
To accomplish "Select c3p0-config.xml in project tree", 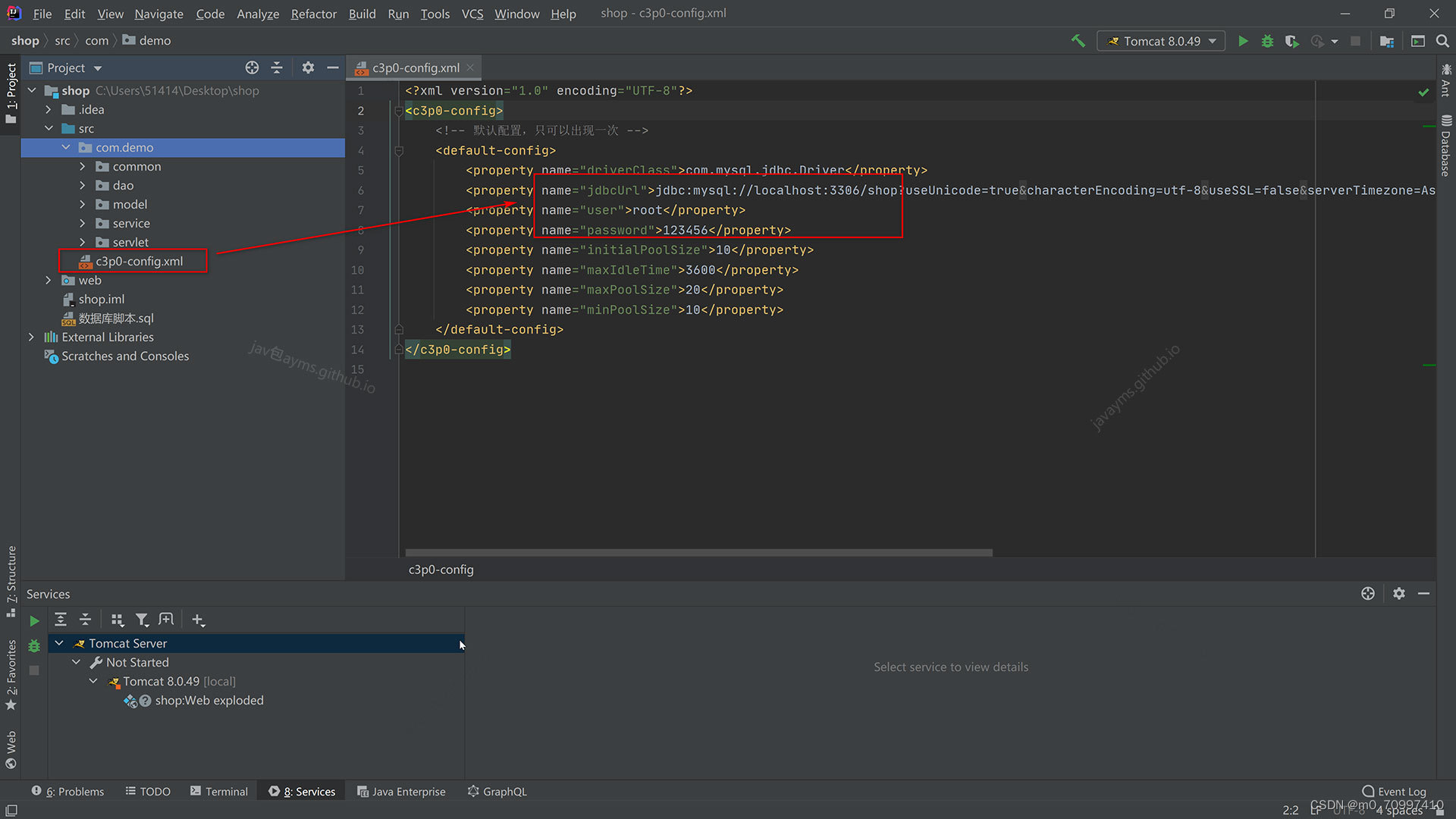I will tap(139, 262).
